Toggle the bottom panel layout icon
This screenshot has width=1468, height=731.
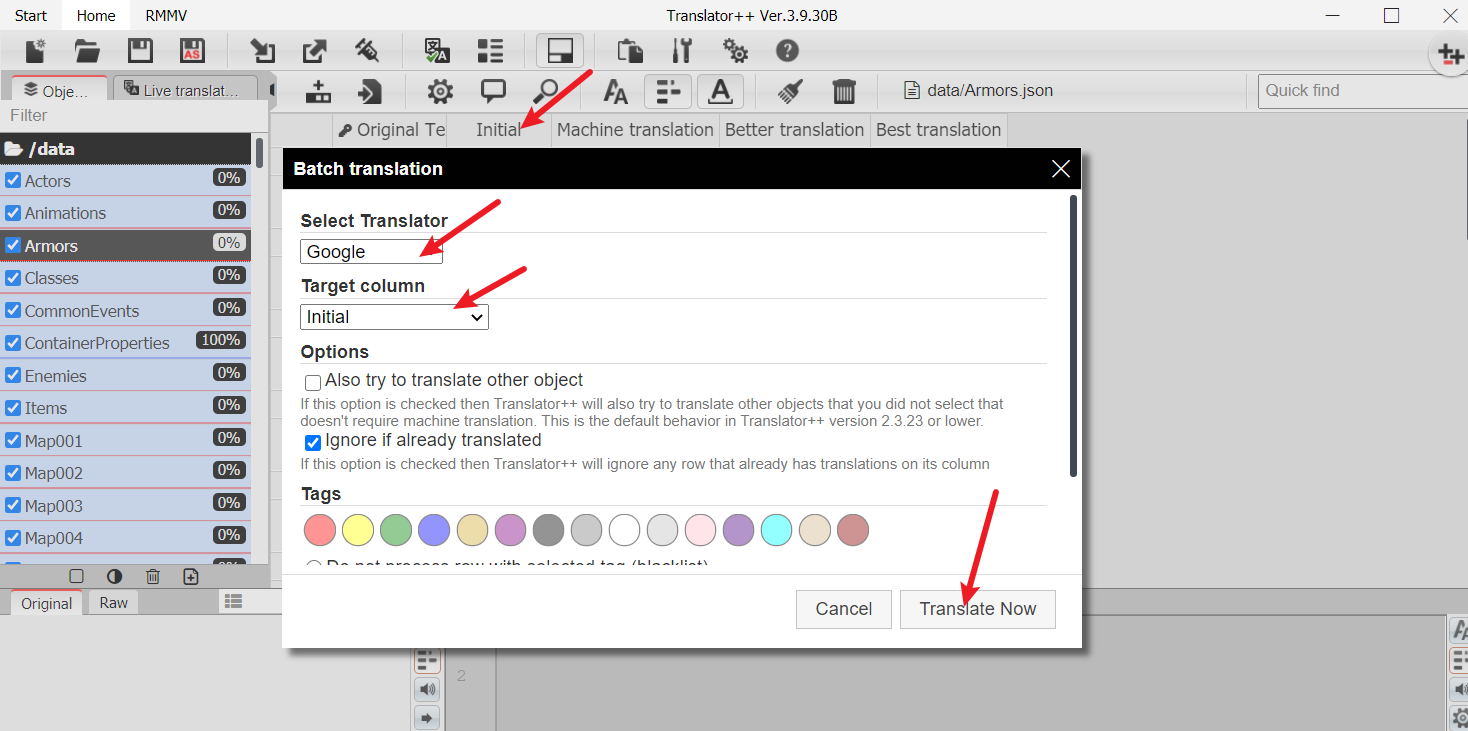click(560, 50)
